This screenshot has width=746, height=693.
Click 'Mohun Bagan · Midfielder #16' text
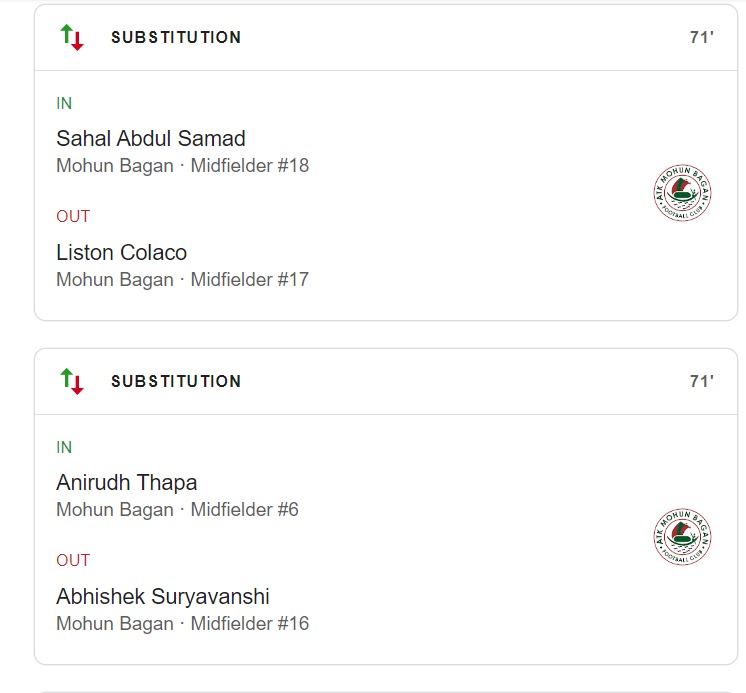pos(182,624)
